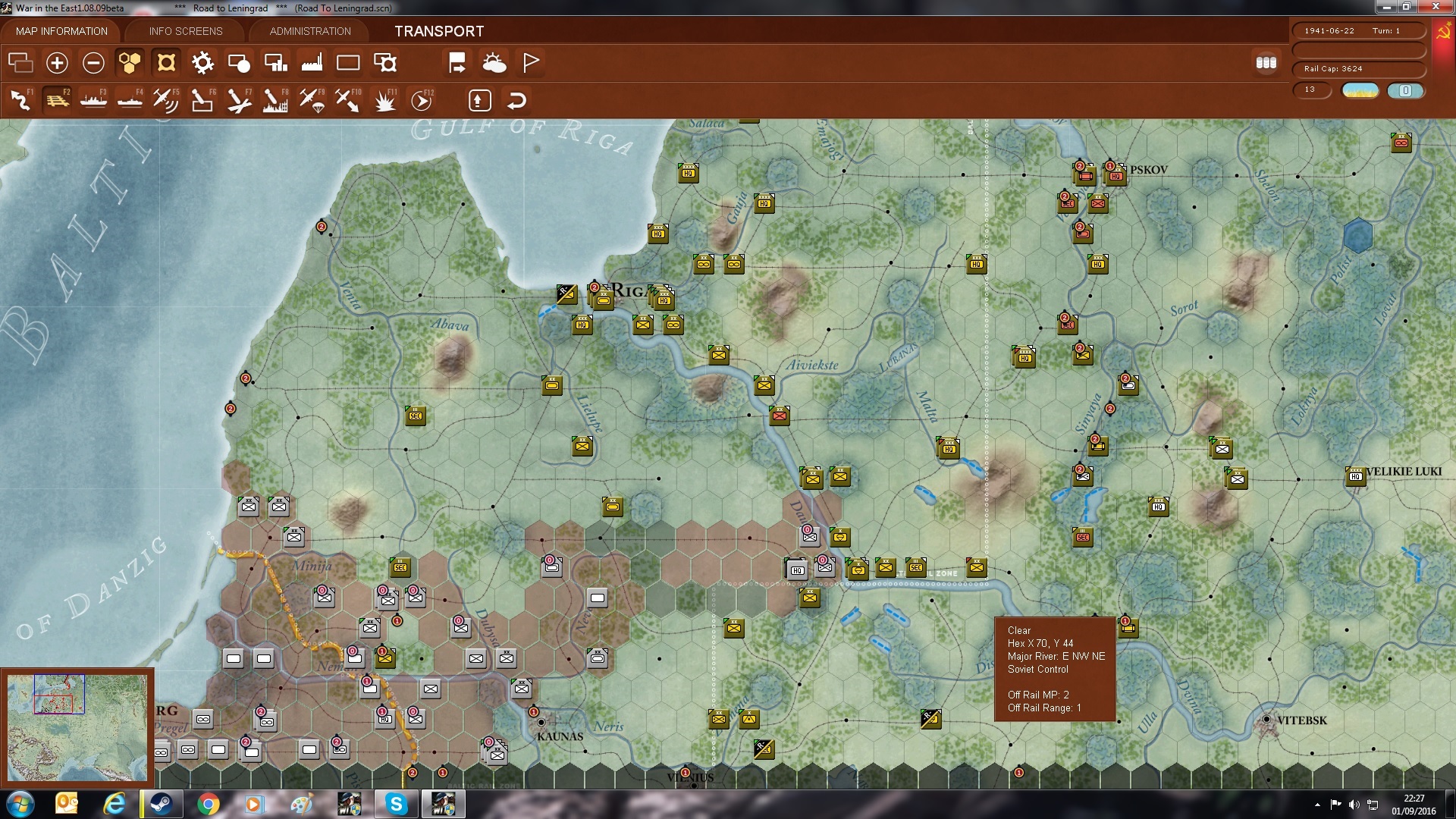Viewport: 1456px width, 819px height.
Task: Open Steam from the Windows taskbar
Action: (162, 803)
